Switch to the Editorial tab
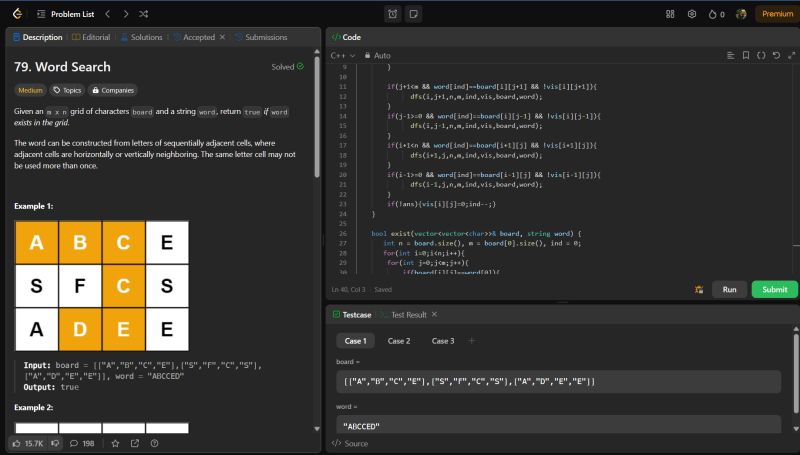Image resolution: width=800 pixels, height=455 pixels. click(91, 37)
